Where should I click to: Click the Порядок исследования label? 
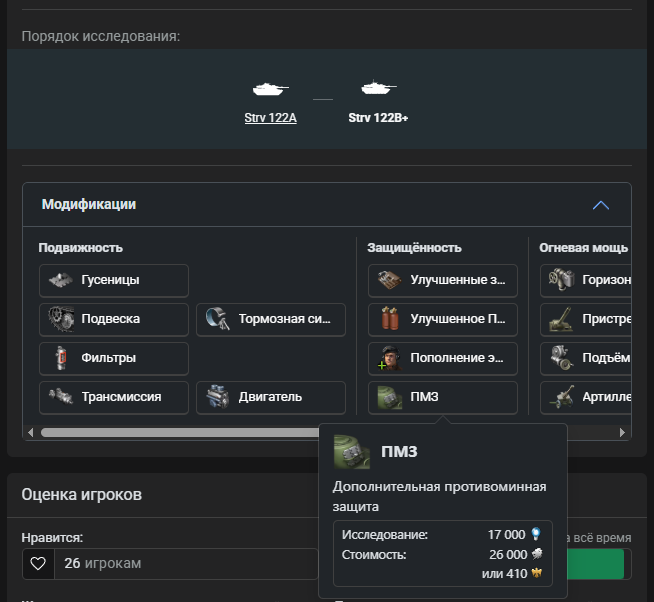click(101, 36)
